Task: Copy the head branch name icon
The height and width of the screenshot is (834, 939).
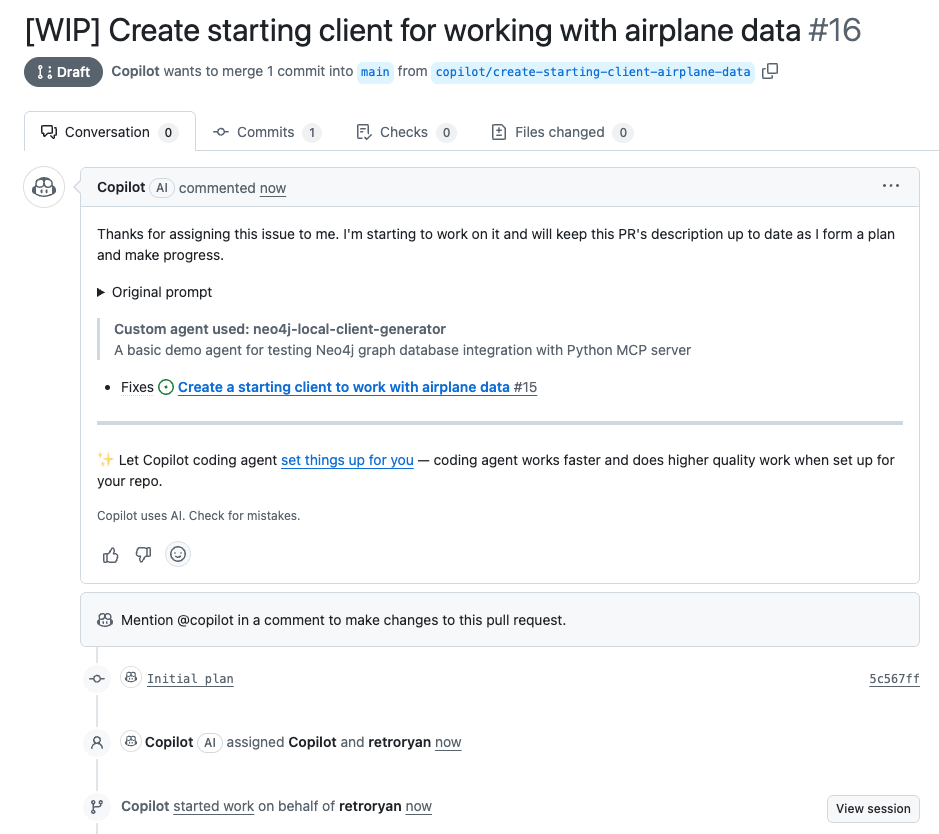Action: [x=770, y=71]
